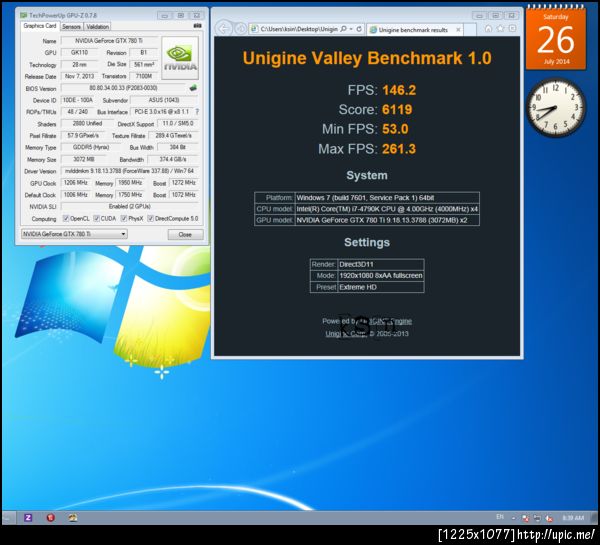The height and width of the screenshot is (545, 600).
Task: Click the Unigine Valley Benchmark 1.0 heading
Action: (x=367, y=58)
